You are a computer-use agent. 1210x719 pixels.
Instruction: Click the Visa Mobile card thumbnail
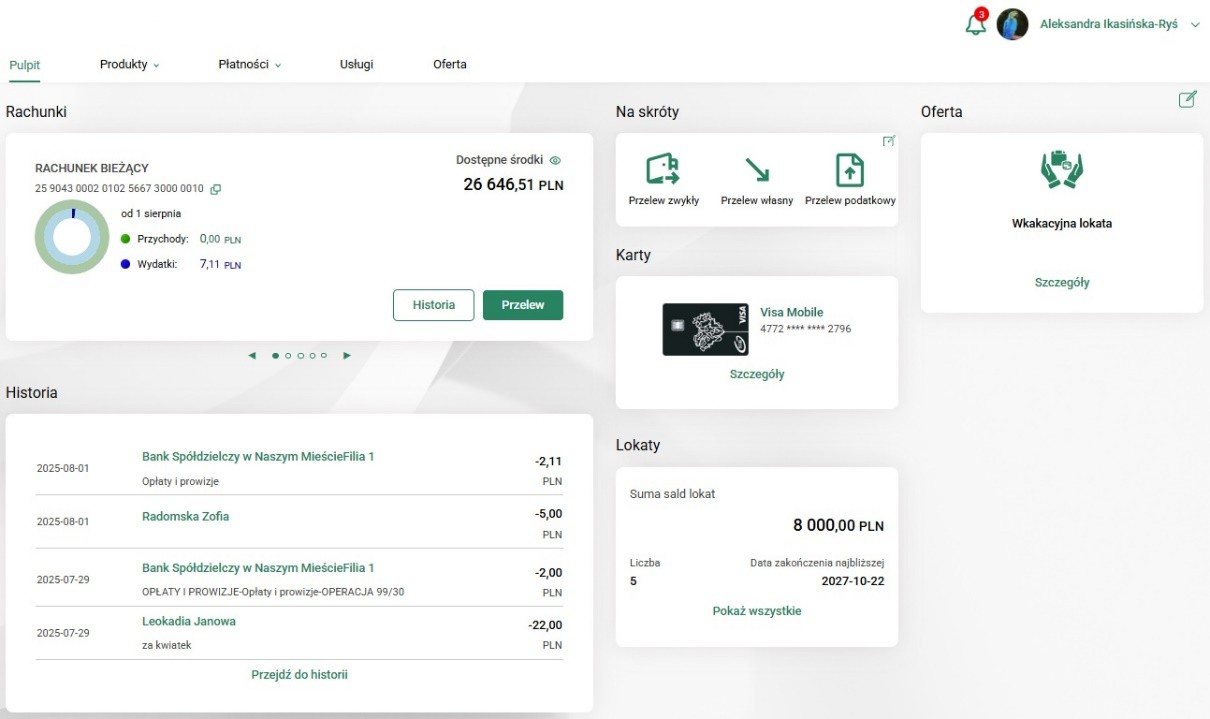point(705,329)
